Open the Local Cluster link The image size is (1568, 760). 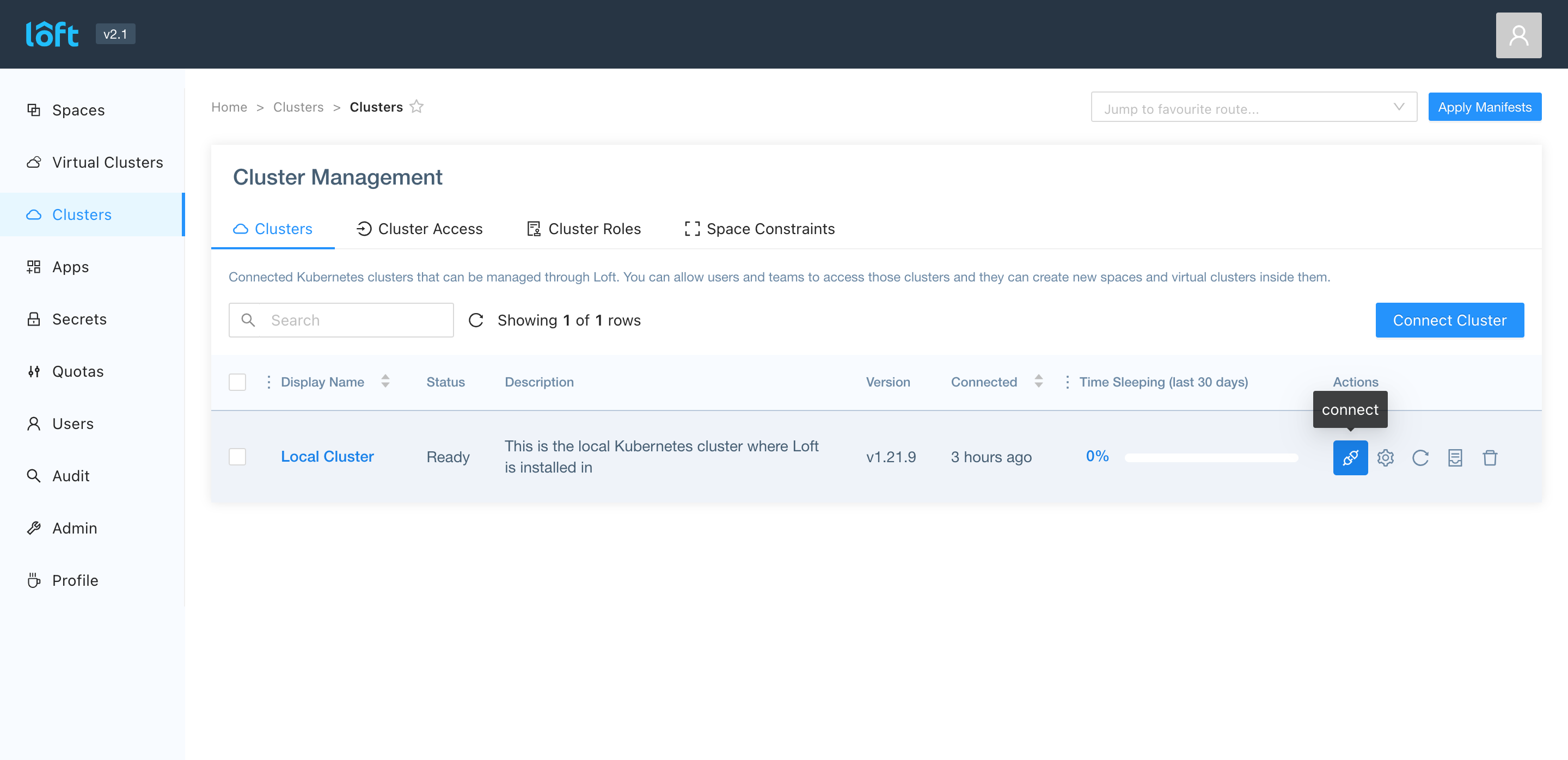[327, 456]
